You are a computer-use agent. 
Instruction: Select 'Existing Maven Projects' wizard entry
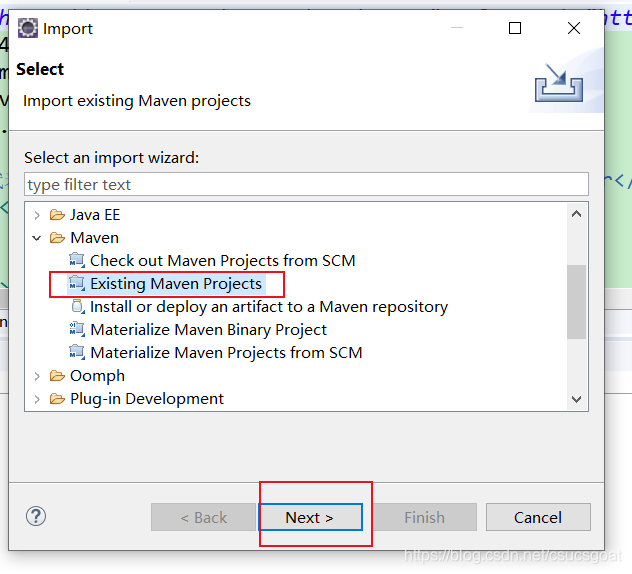(176, 284)
